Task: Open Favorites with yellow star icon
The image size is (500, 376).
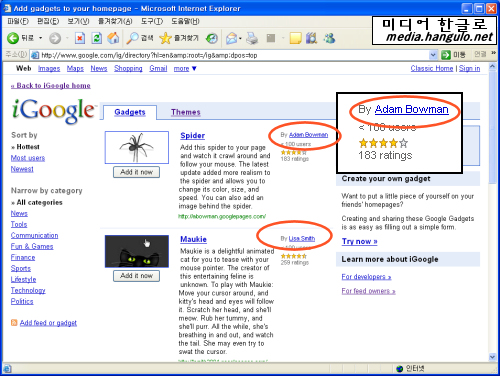Action: click(x=165, y=38)
